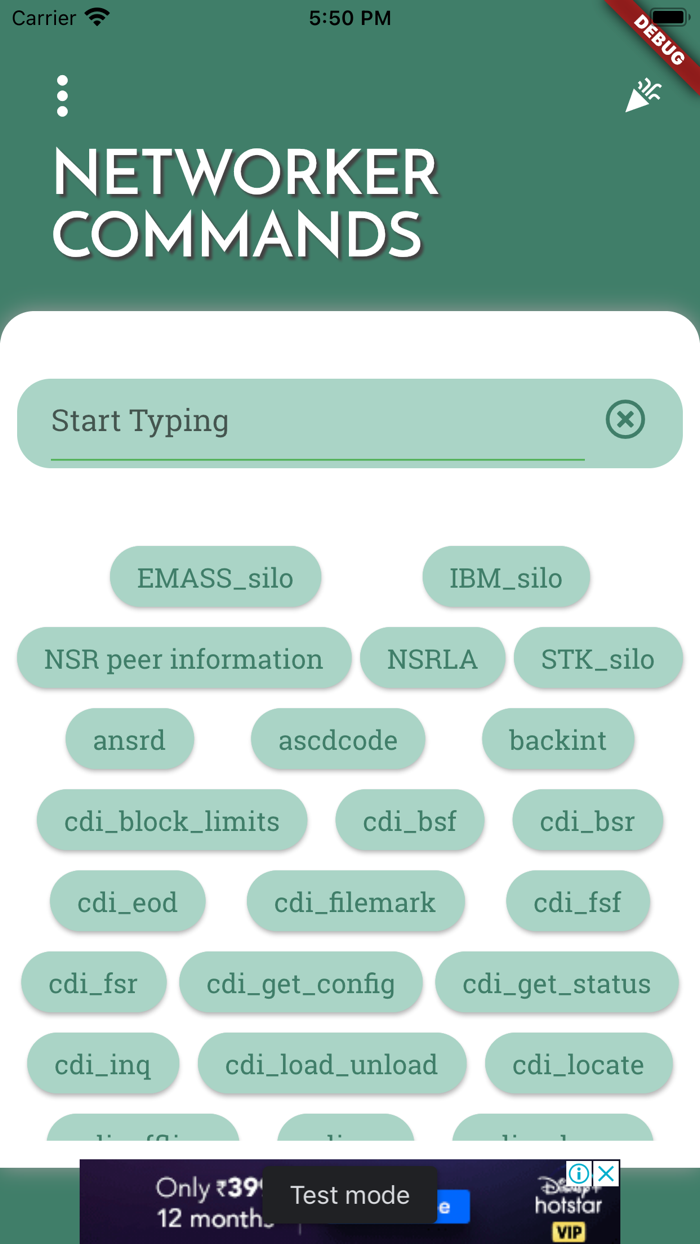Select the cdi_load_unload command
This screenshot has width=700, height=1244.
coord(332,1064)
